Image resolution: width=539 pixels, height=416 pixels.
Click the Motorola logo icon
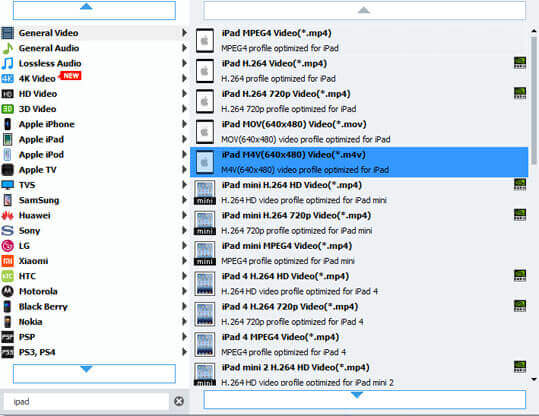(8, 291)
